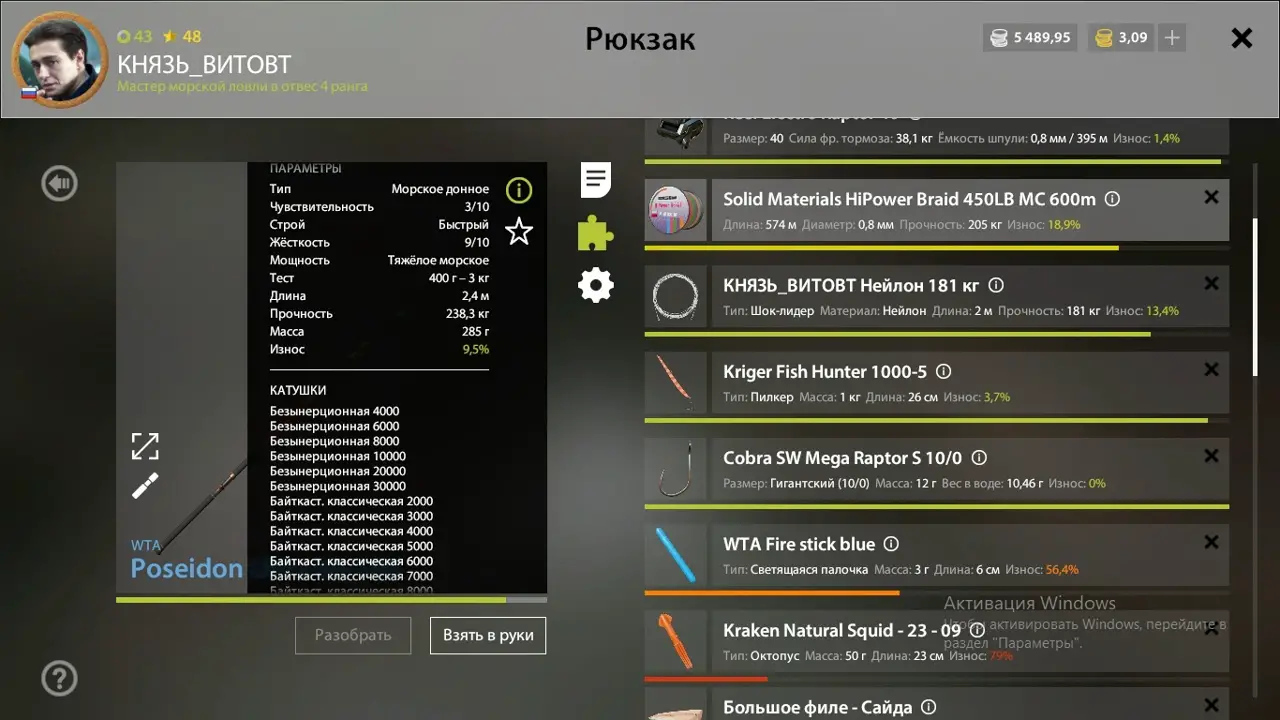Click the КНЯЗЬ_ВИТОВТ player avatar
This screenshot has height=720, width=1280.
pos(60,59)
